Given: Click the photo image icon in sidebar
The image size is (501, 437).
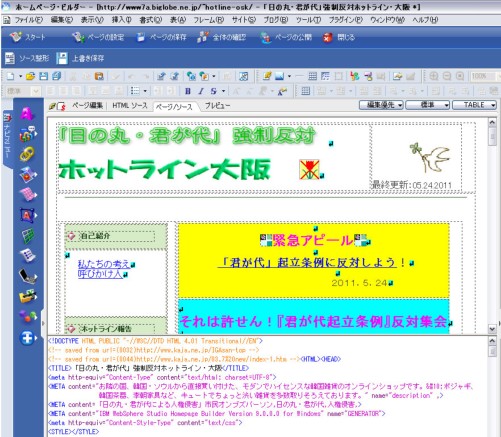Looking at the screenshot, I should pos(28,174).
